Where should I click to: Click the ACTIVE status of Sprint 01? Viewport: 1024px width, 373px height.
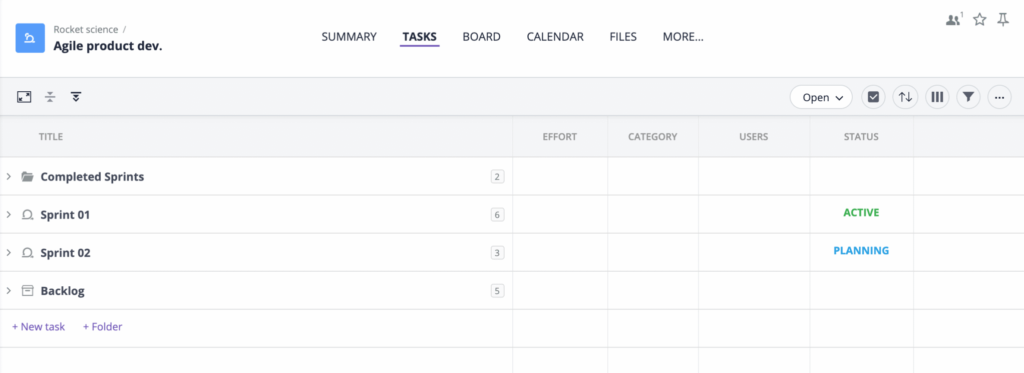point(861,212)
